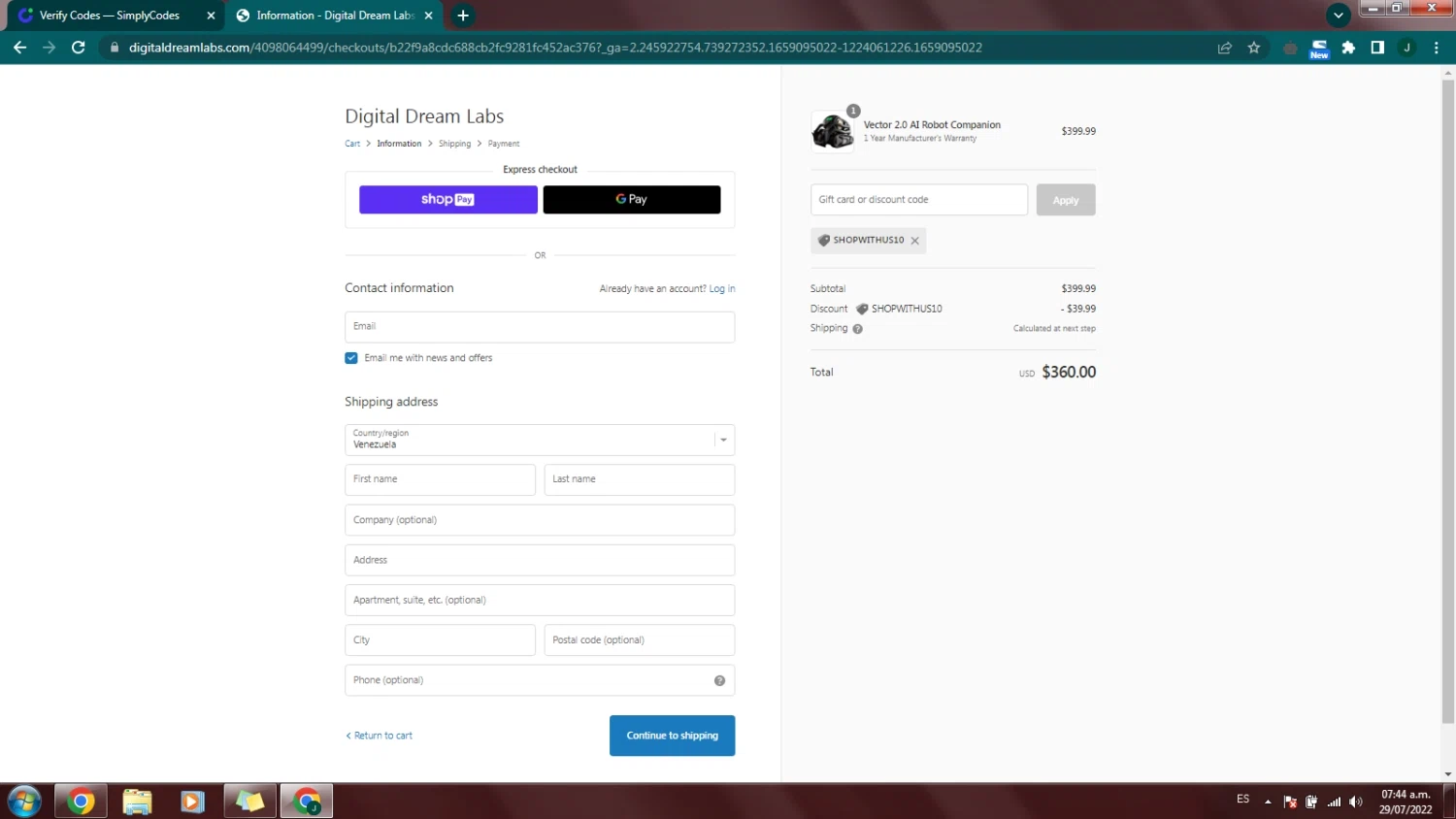The width and height of the screenshot is (1456, 819).
Task: Click the Information breadcrumb
Action: (x=399, y=144)
